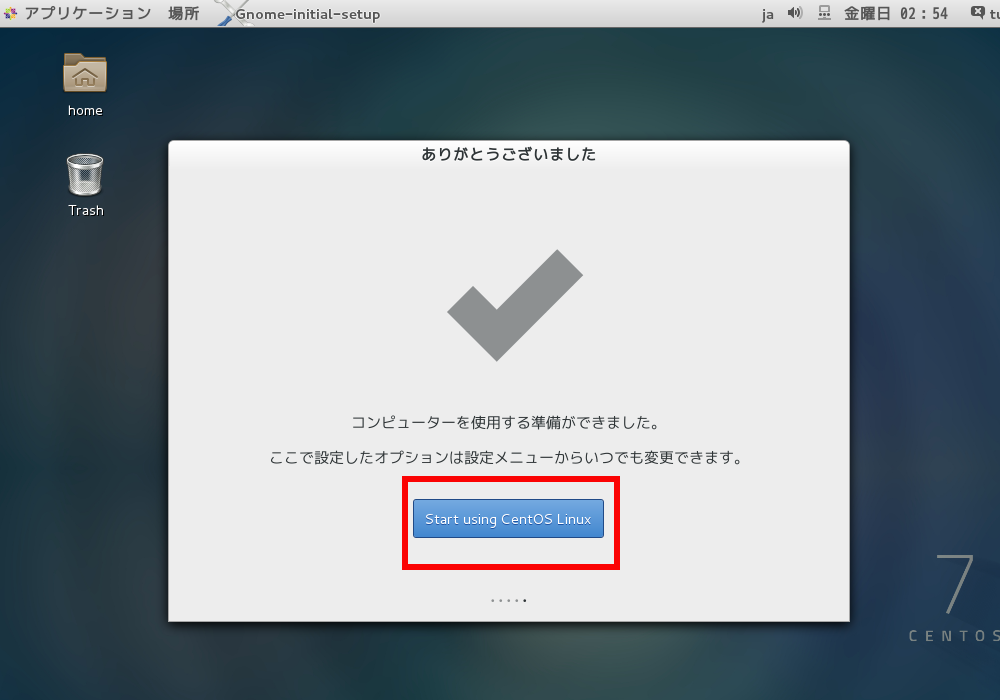The width and height of the screenshot is (1000, 700).
Task: Click the CentOS 7 wallpaper logo
Action: pos(954,598)
